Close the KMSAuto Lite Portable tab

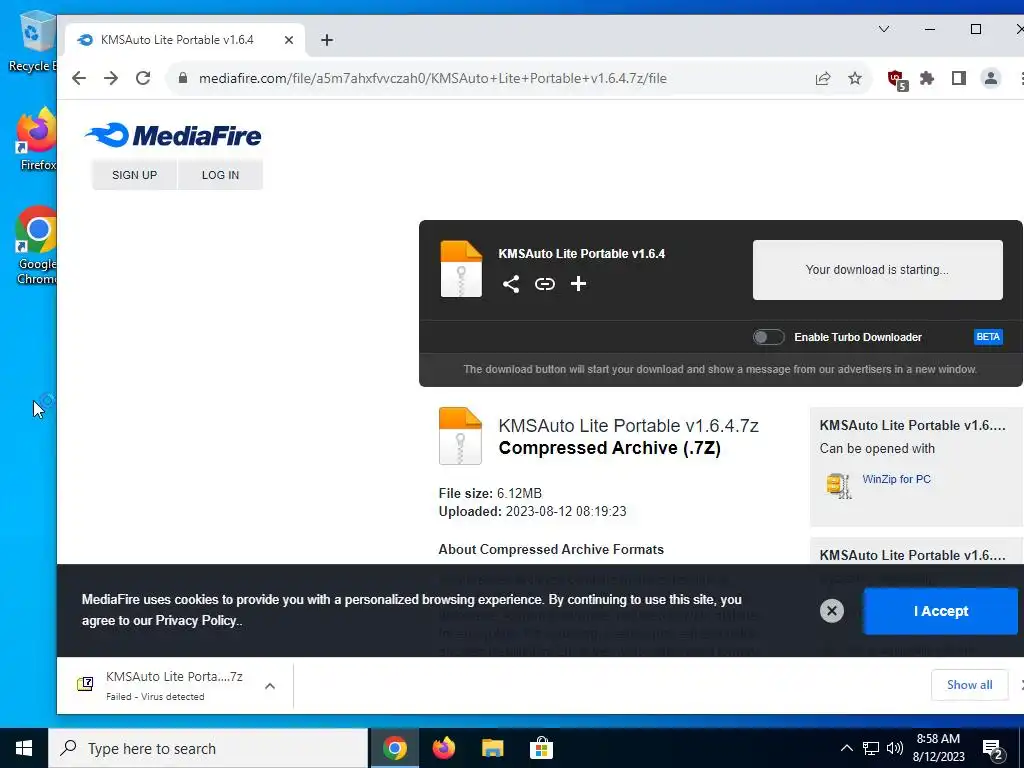(289, 40)
